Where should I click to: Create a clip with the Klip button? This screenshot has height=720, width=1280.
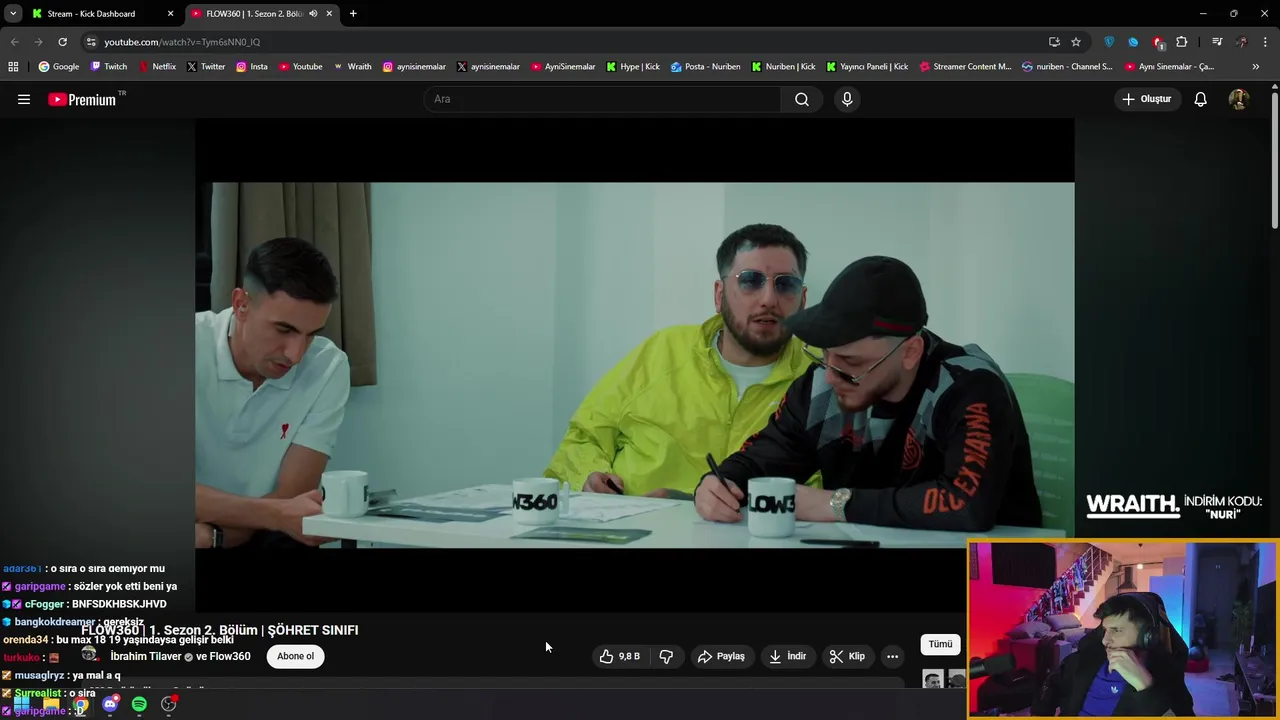pos(847,656)
